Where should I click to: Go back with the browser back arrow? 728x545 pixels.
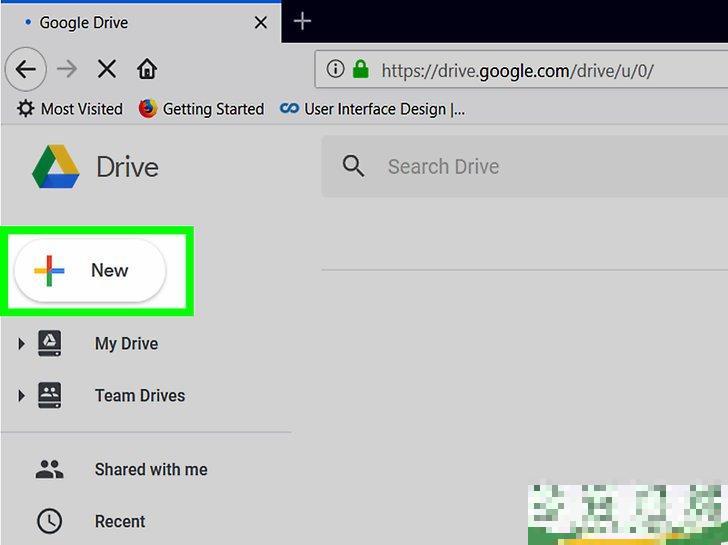tap(26, 69)
